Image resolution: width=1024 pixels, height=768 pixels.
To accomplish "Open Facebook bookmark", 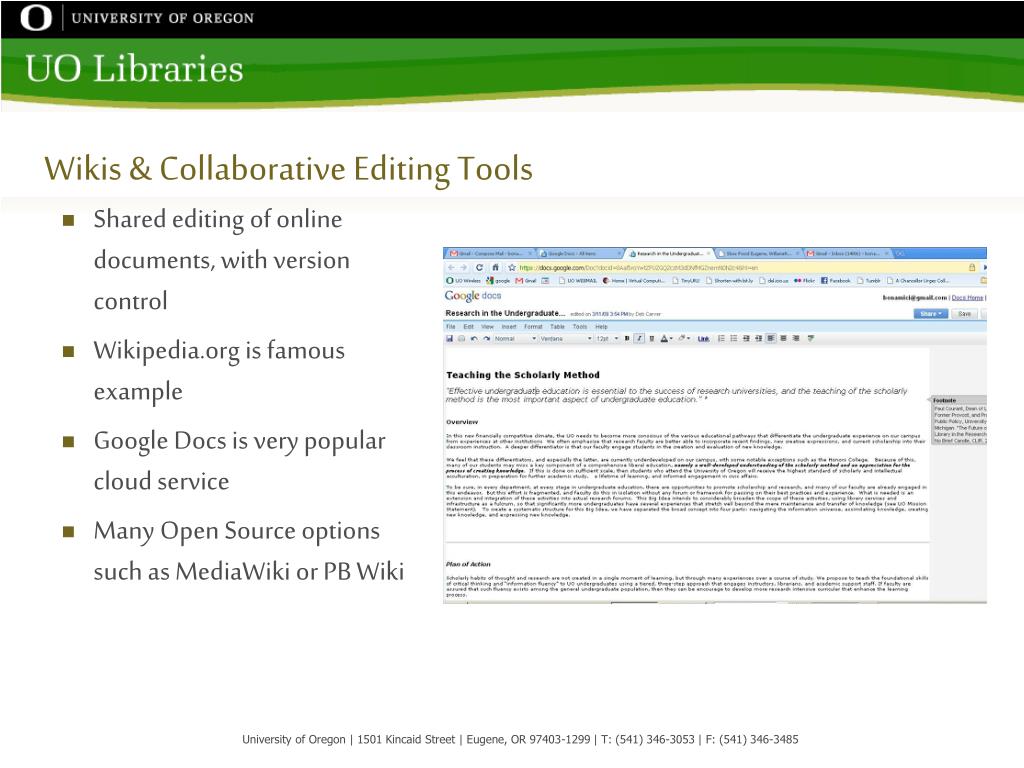I will 836,281.
